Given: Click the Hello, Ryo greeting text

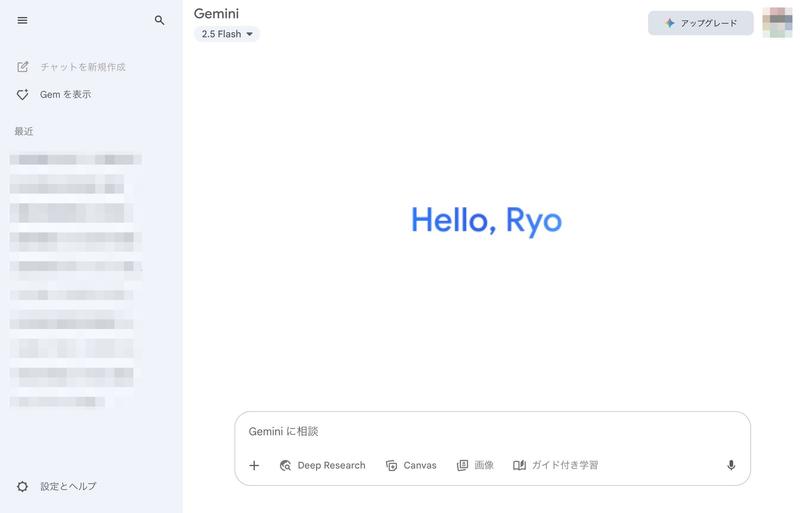Looking at the screenshot, I should (487, 221).
